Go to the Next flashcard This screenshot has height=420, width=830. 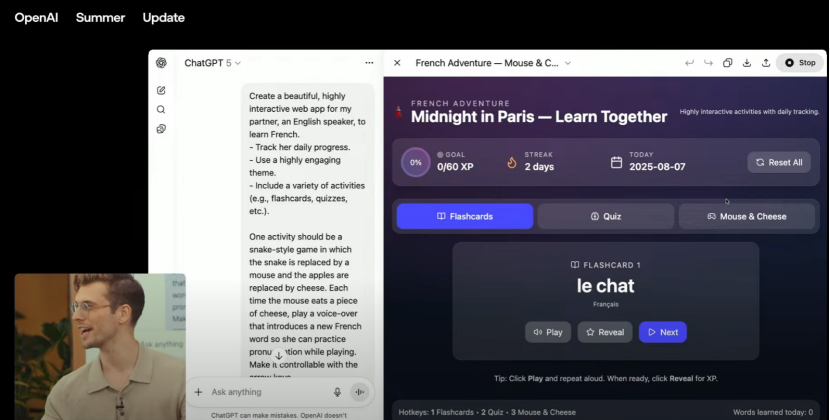pyautogui.click(x=663, y=332)
